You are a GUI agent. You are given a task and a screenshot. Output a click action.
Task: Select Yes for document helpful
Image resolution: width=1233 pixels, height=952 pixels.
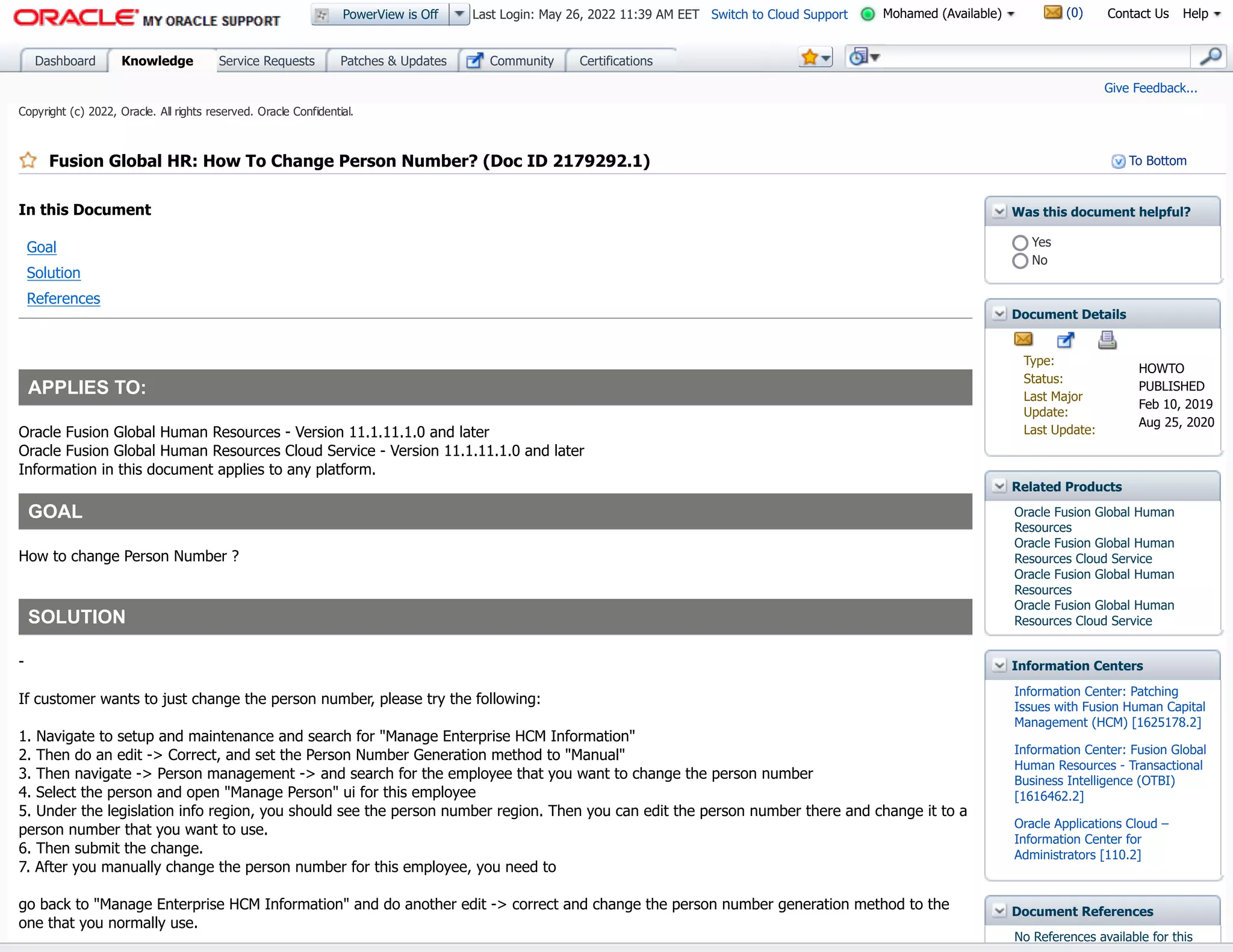pyautogui.click(x=1020, y=243)
